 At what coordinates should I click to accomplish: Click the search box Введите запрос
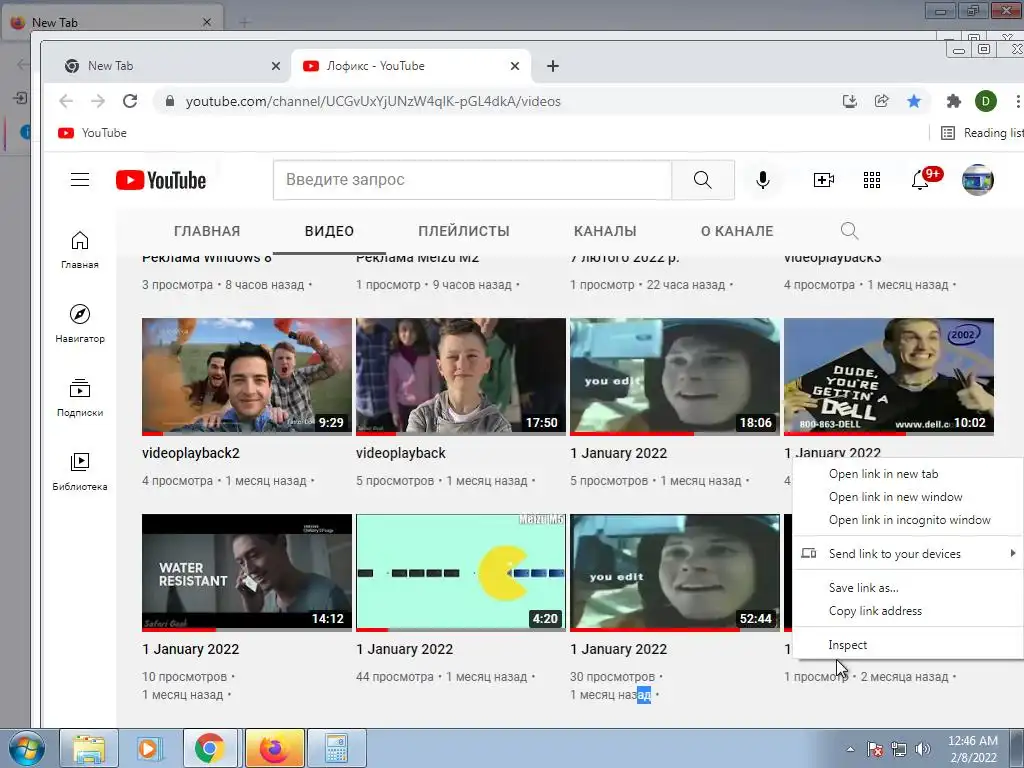point(473,180)
